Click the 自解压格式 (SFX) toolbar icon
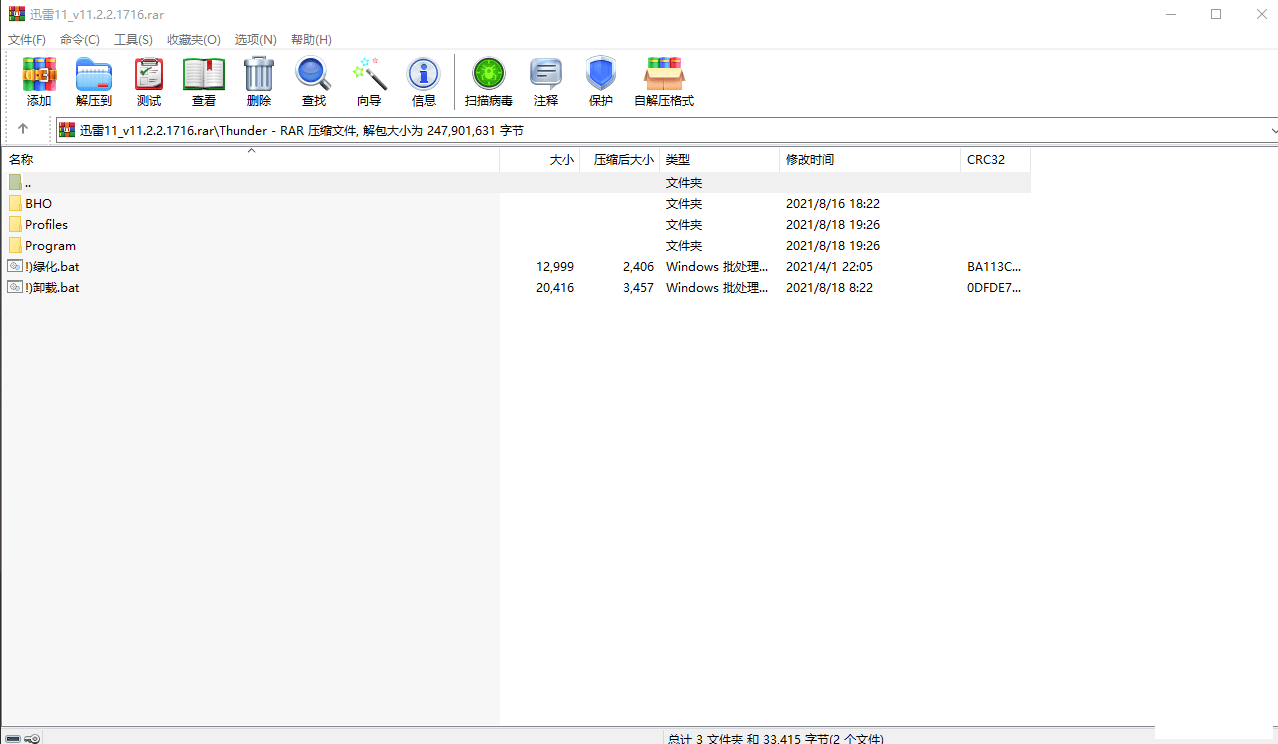 point(664,75)
